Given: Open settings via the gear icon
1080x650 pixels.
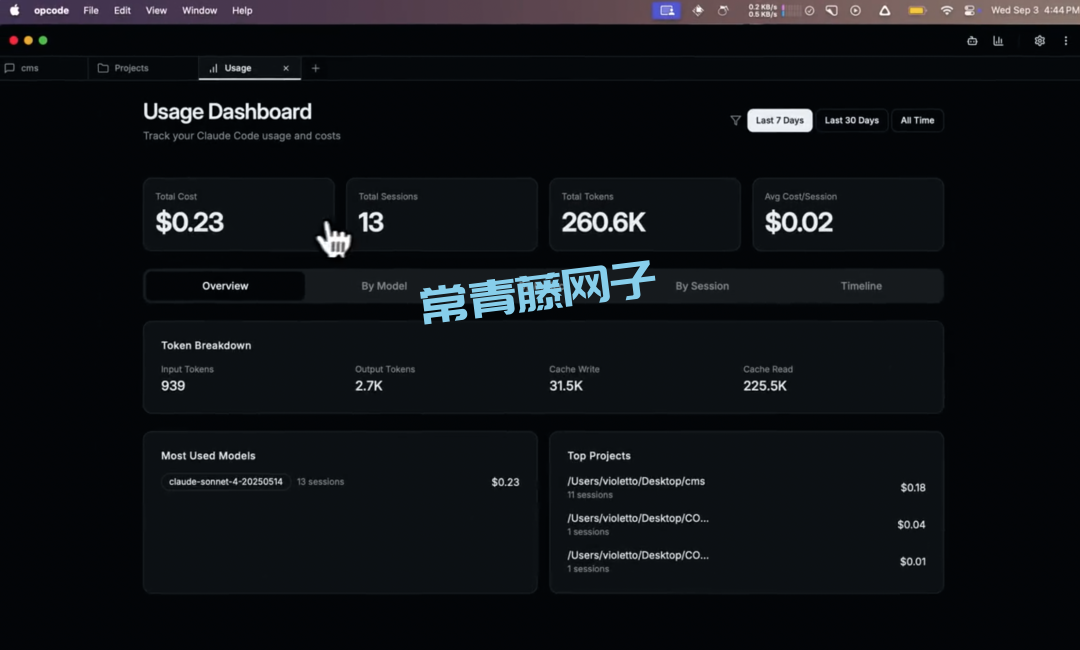Looking at the screenshot, I should pos(1039,41).
